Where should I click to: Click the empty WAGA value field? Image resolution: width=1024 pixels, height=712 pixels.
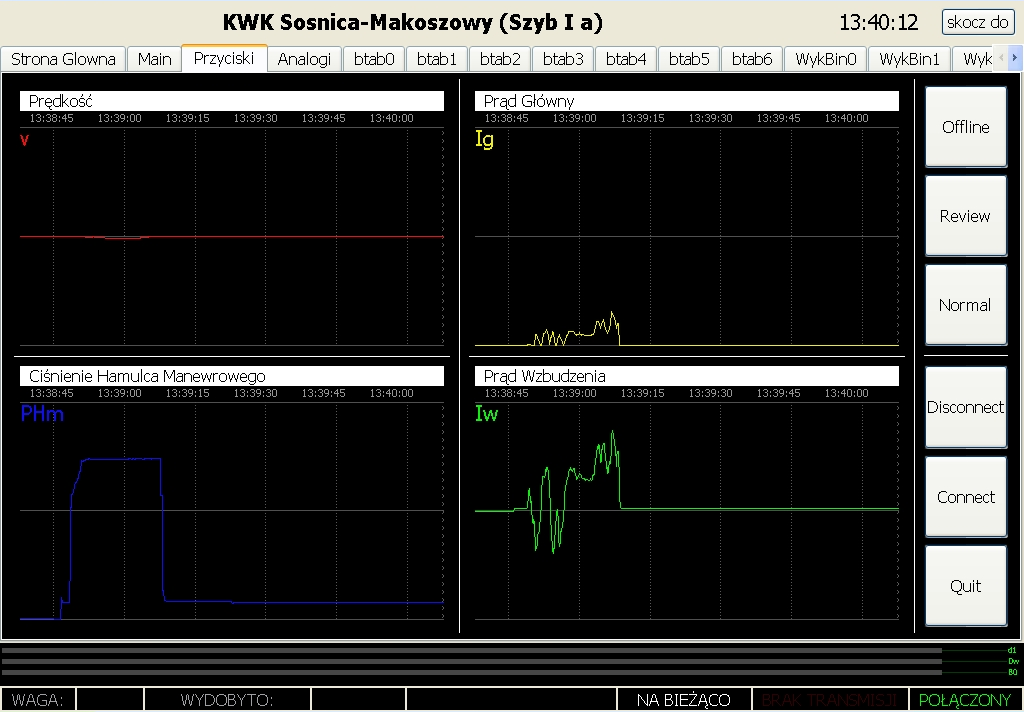point(110,700)
